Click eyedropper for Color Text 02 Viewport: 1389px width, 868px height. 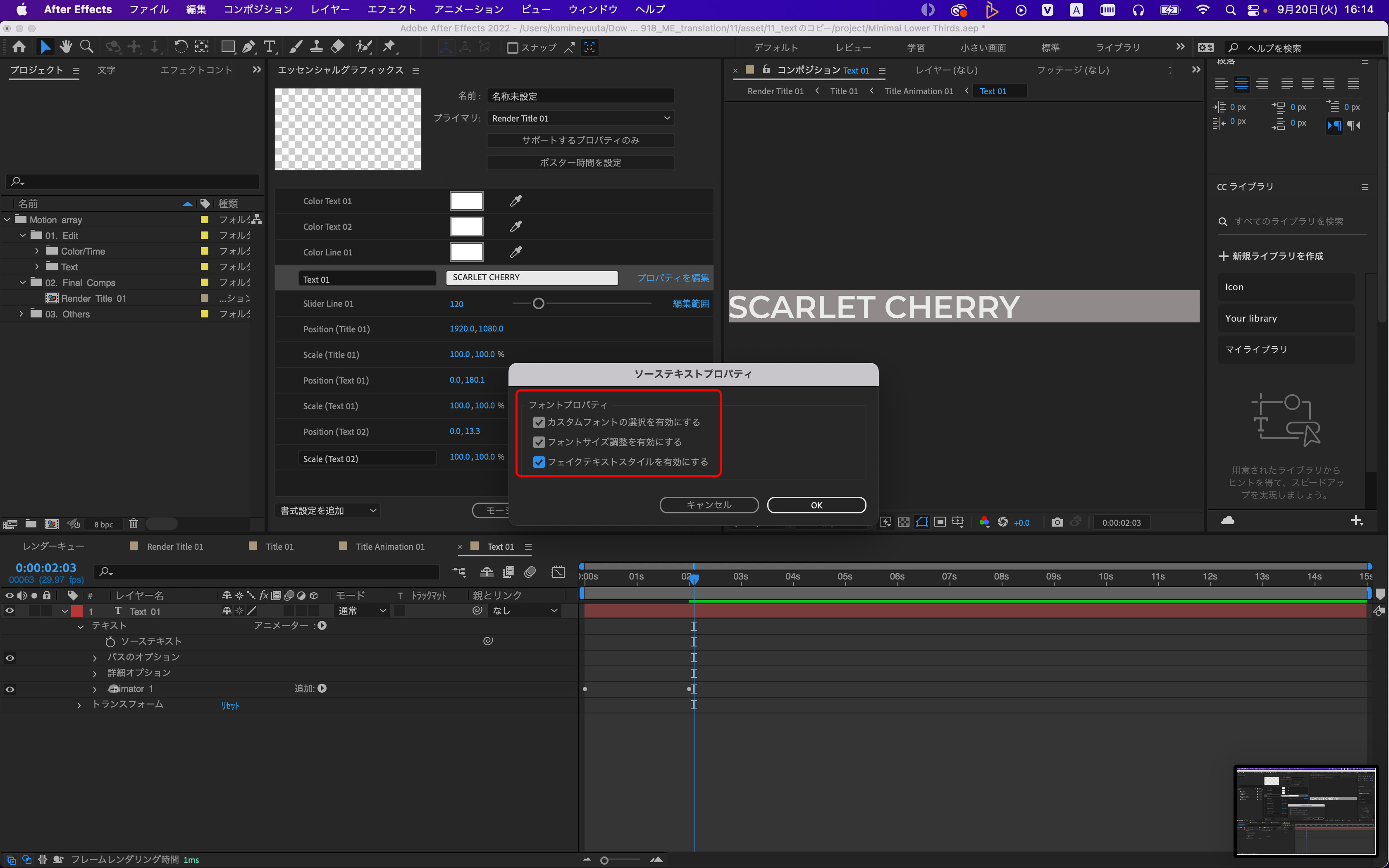[516, 226]
